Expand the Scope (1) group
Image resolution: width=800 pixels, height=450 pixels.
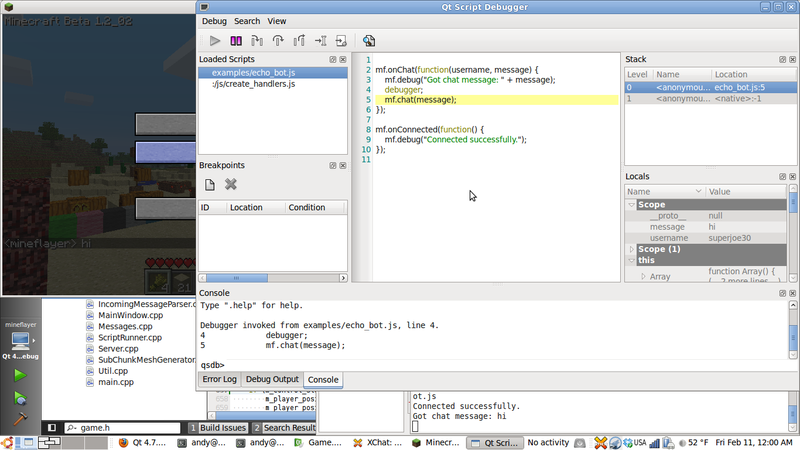click(630, 248)
